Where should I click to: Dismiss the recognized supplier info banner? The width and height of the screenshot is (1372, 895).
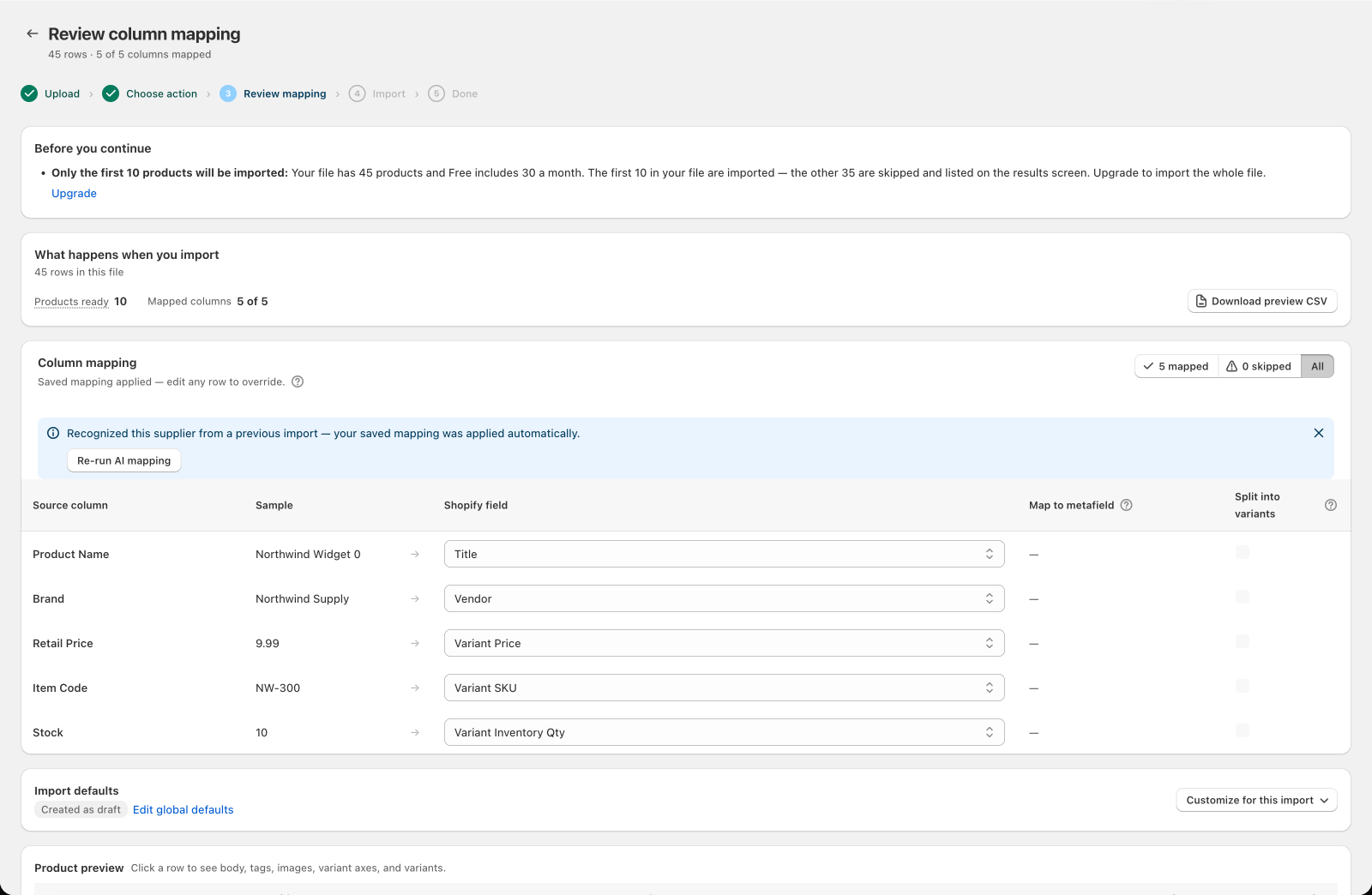click(x=1319, y=433)
